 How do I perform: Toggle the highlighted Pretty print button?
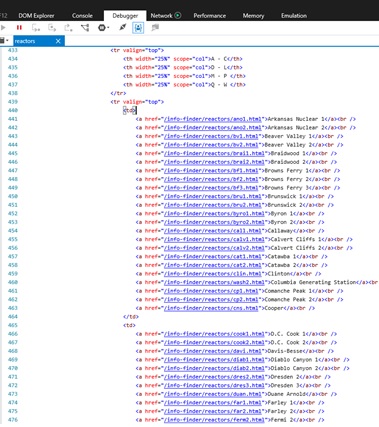(x=138, y=28)
